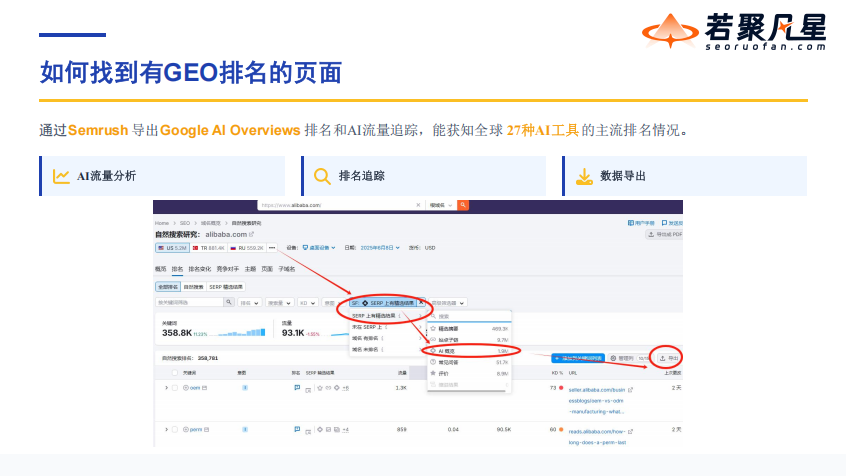
Task: Select the 自然搜索 filter pill
Action: coord(193,287)
